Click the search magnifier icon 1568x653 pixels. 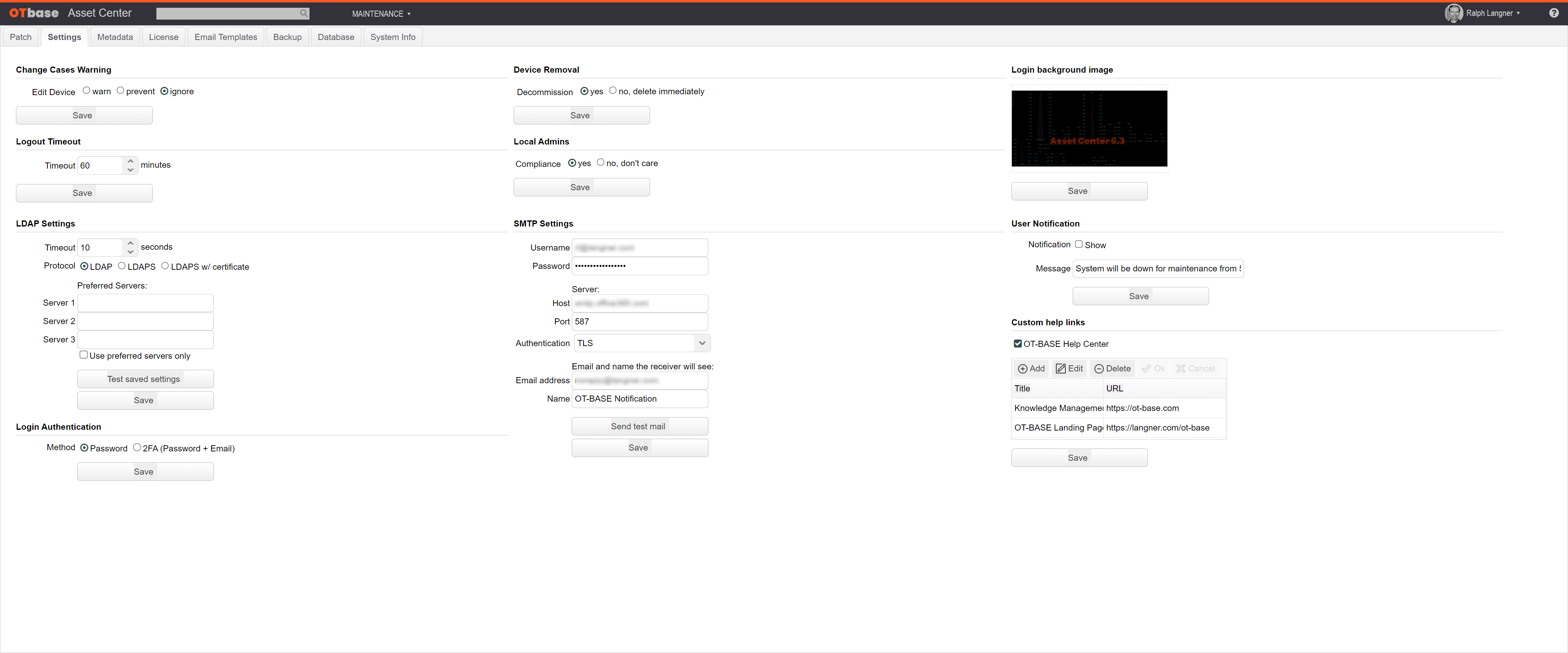[x=303, y=13]
